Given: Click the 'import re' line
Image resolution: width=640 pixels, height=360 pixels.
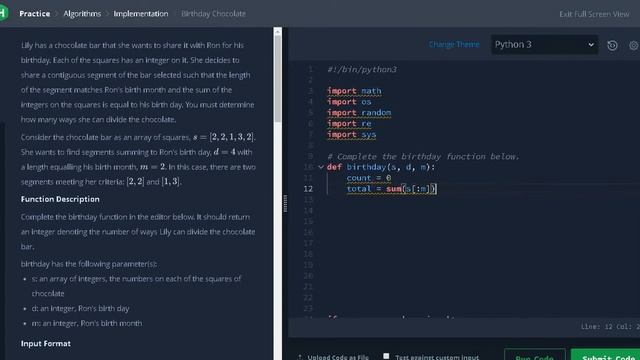Looking at the screenshot, I should (x=349, y=123).
